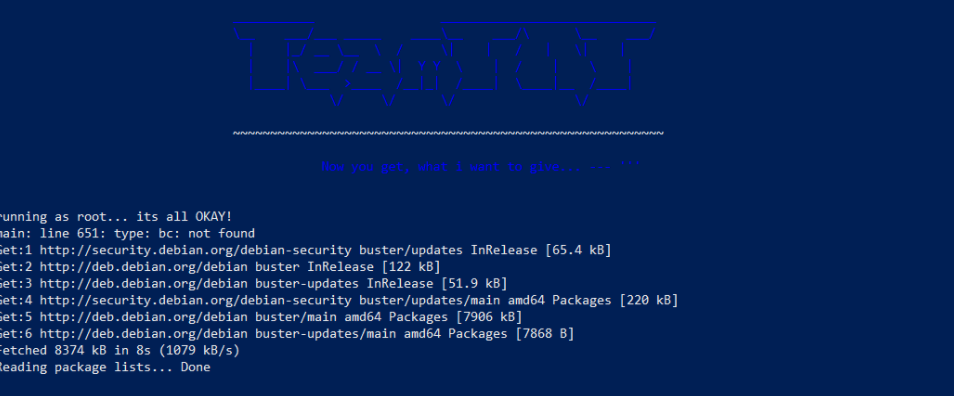Open the security.debian.org URL on the Get:1 line
The height and width of the screenshot is (396, 954).
pos(195,250)
